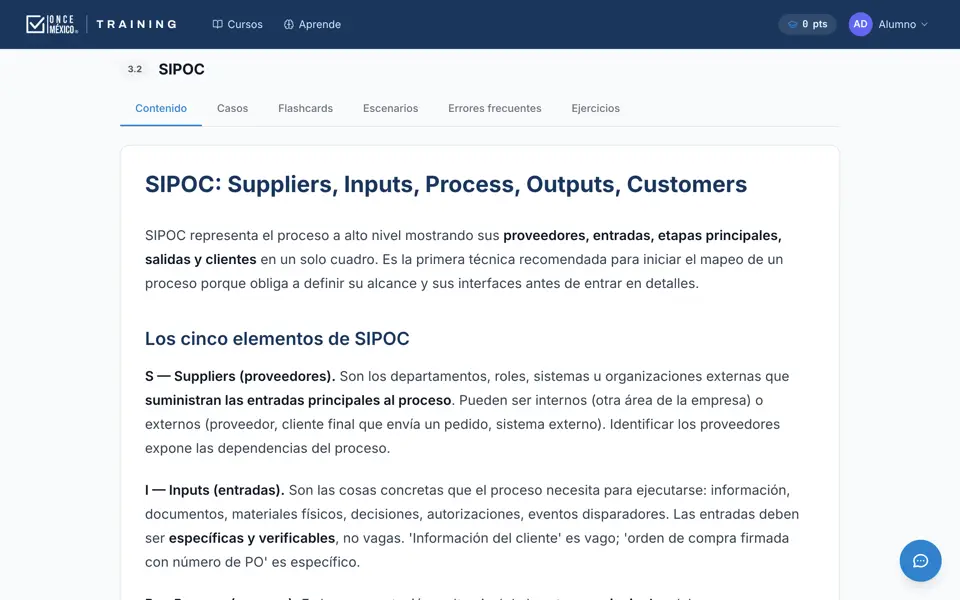The width and height of the screenshot is (960, 600).
Task: Click the 3.2 section number badge
Action: point(135,69)
